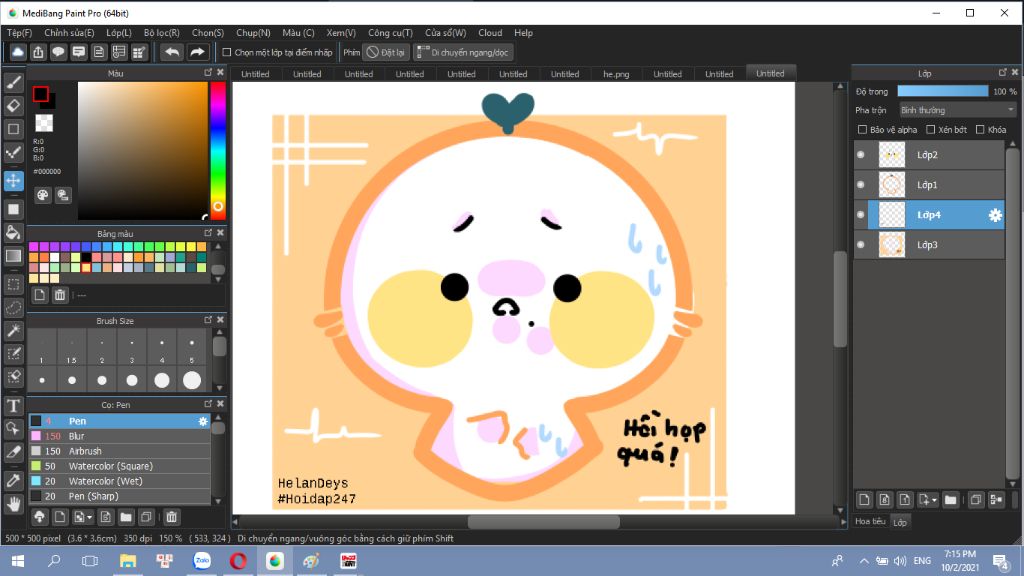Enable 'Khóa' checkbox

click(980, 129)
